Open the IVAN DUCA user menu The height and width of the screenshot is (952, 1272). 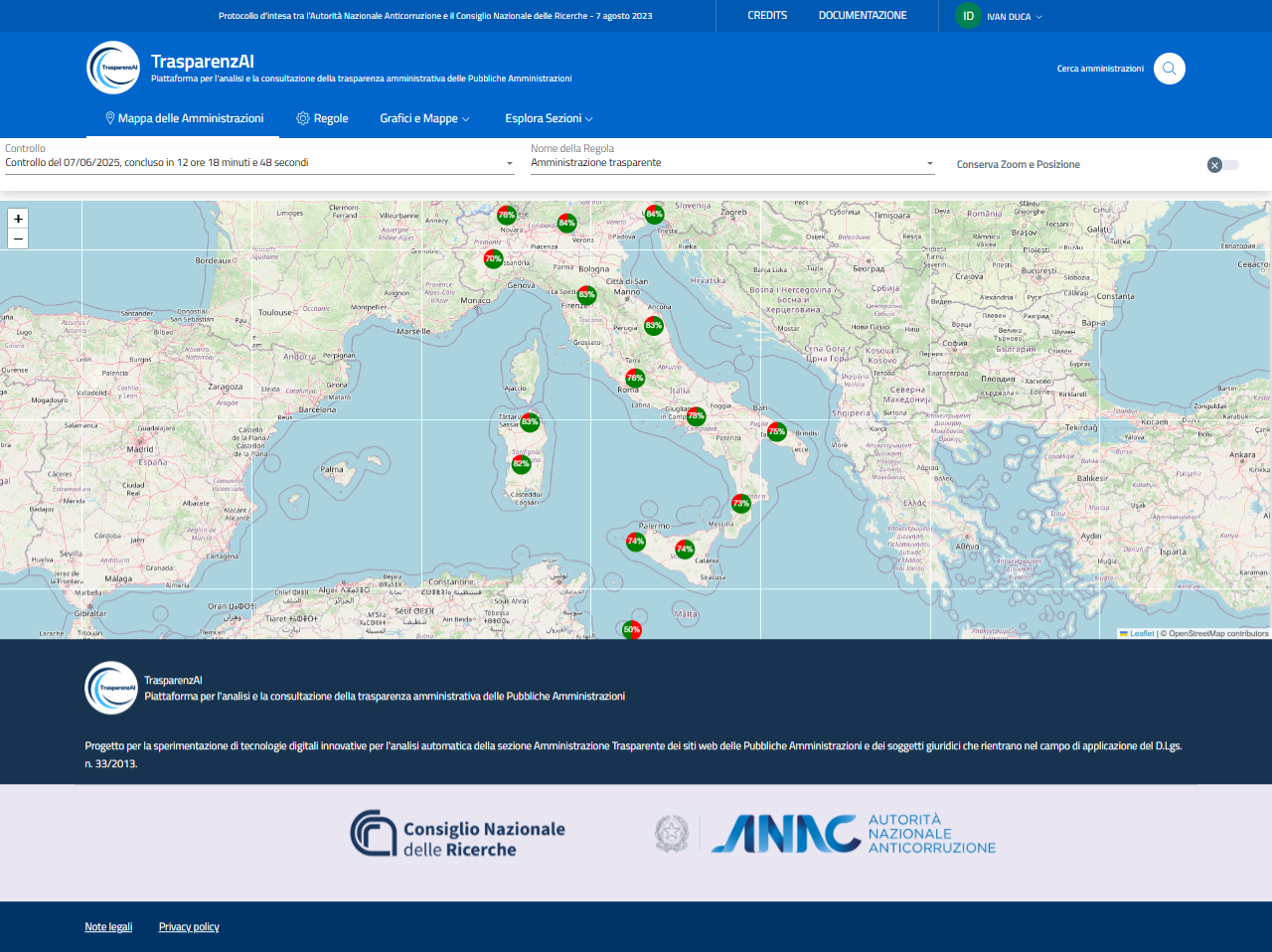(x=1015, y=17)
